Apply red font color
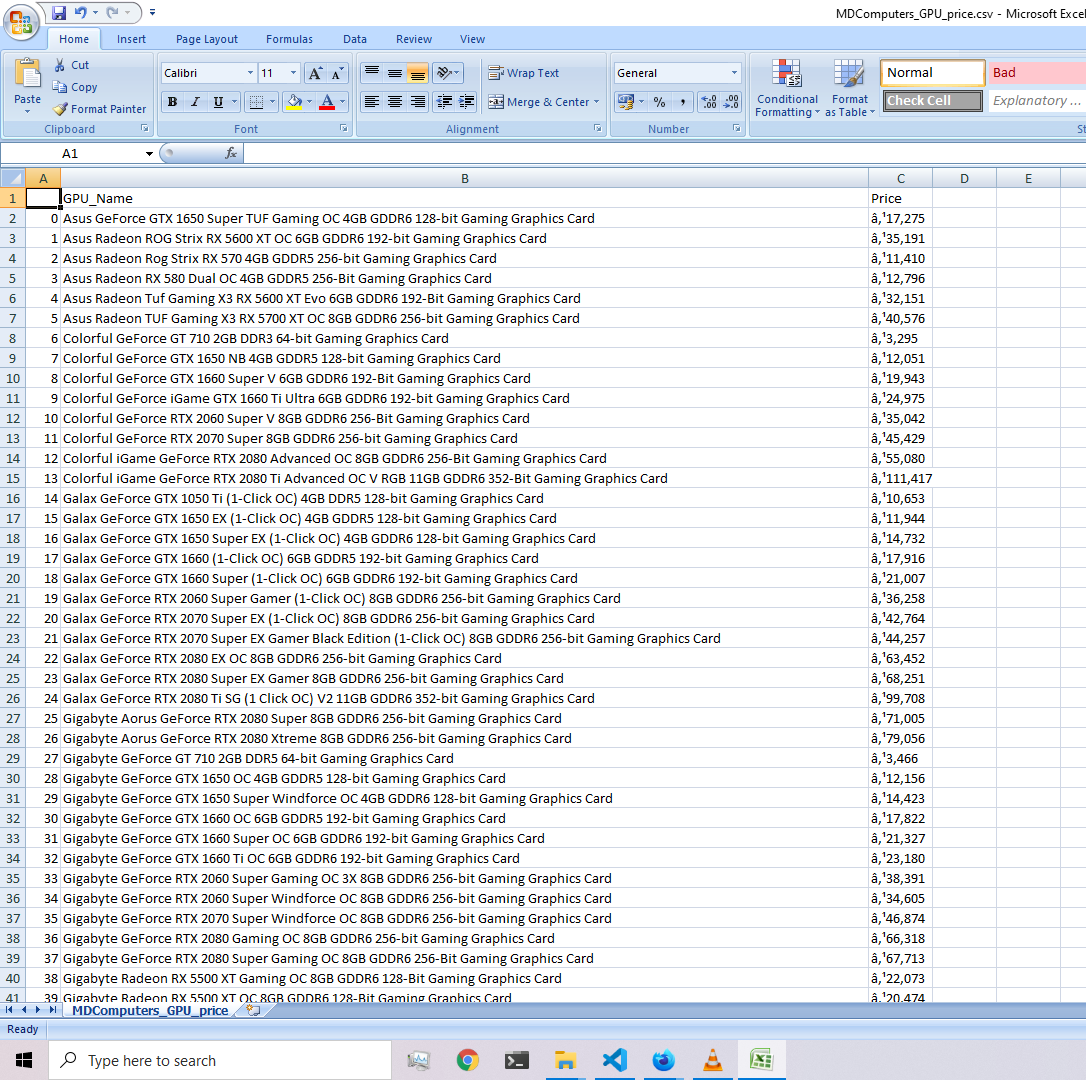Image resolution: width=1086 pixels, height=1080 pixels. (x=327, y=103)
